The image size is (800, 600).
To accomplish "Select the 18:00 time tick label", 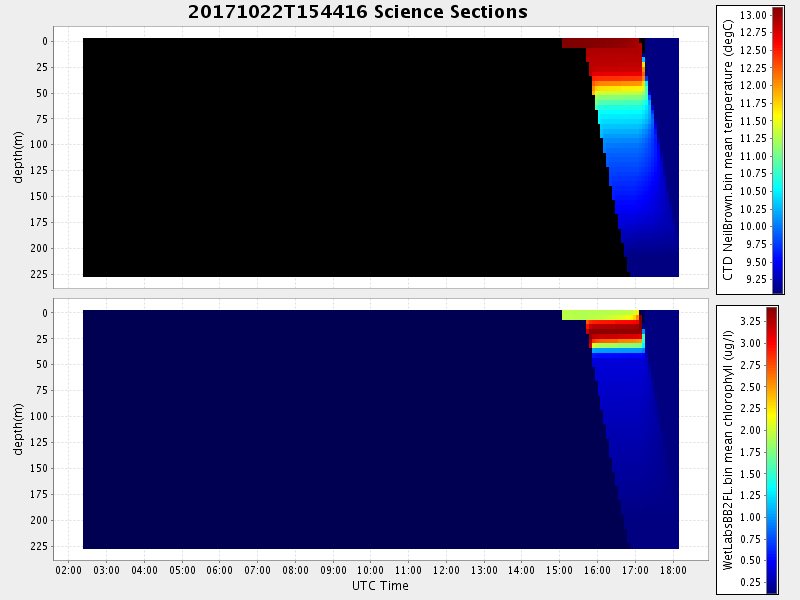I will [x=672, y=570].
